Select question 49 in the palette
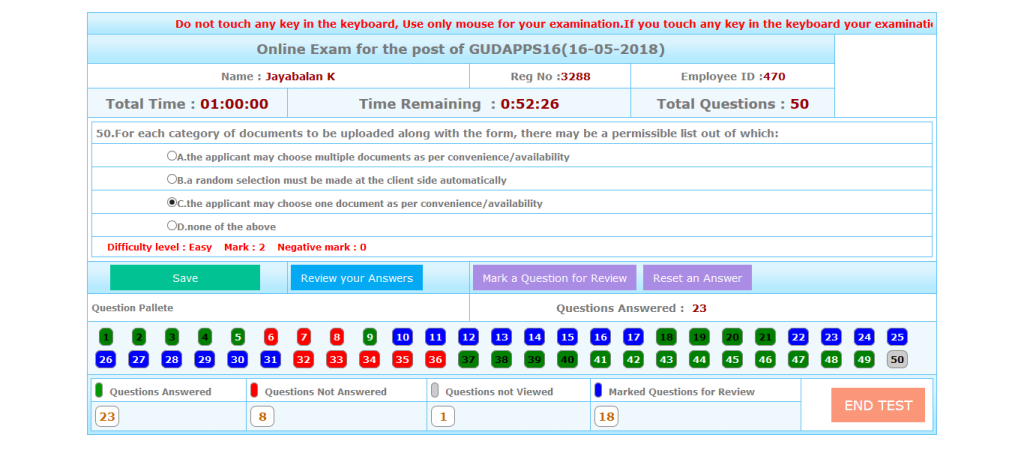This screenshot has height=450, width=1024. [x=864, y=359]
